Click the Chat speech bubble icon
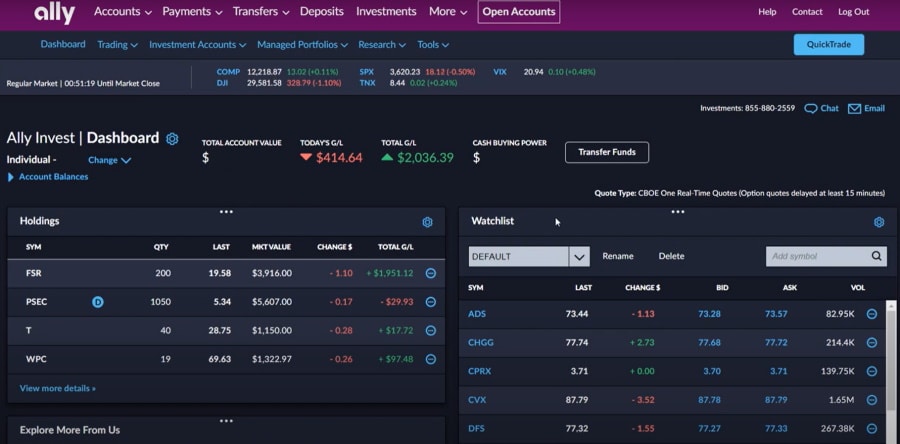The image size is (900, 444). click(x=810, y=109)
